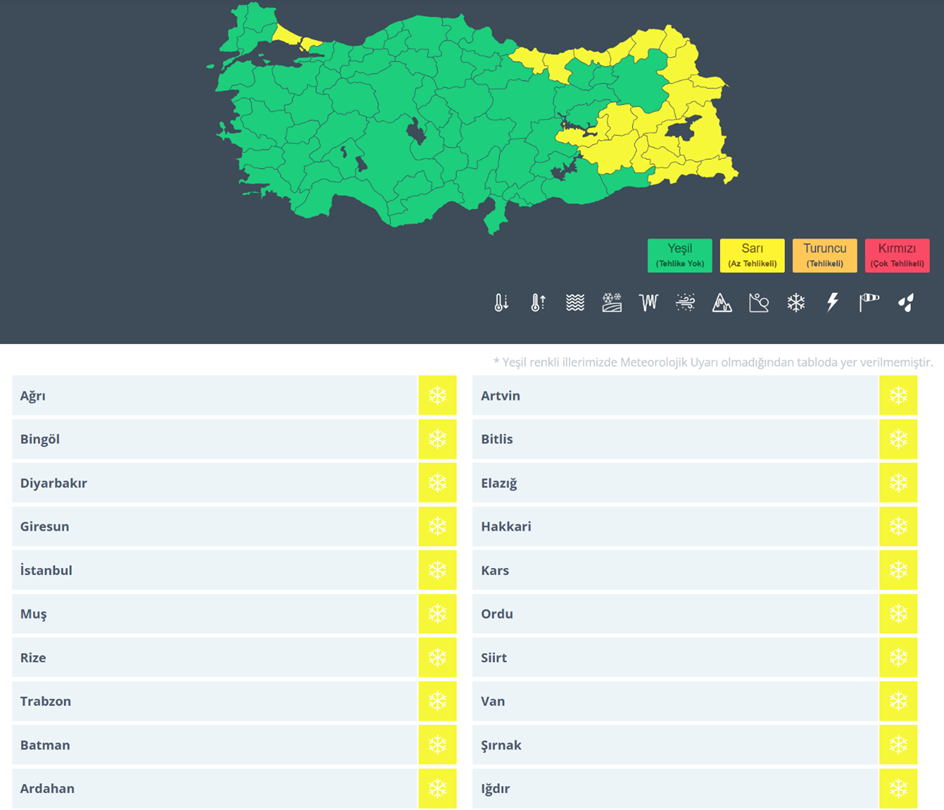Click the snow icon beside Ağrı

click(x=437, y=396)
